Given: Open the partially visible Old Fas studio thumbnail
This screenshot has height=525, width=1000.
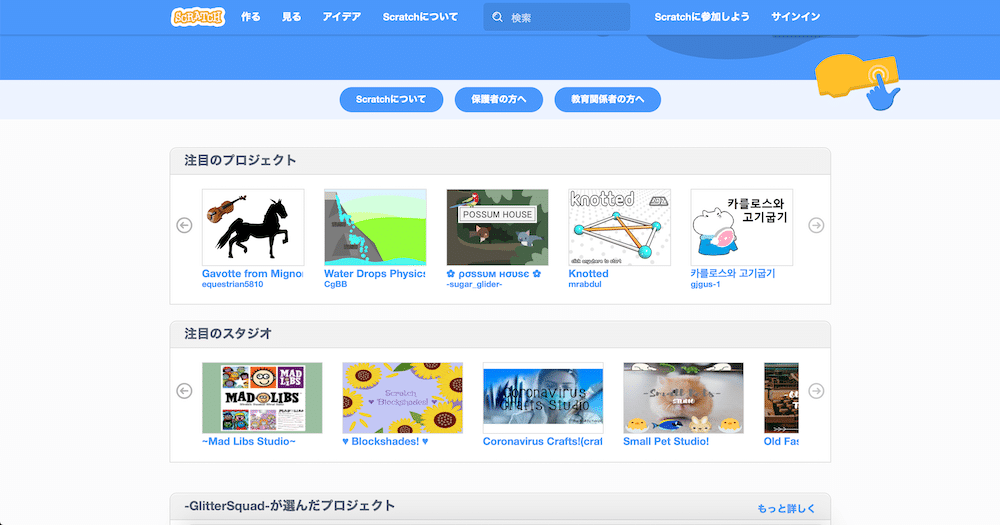Looking at the screenshot, I should pos(781,398).
